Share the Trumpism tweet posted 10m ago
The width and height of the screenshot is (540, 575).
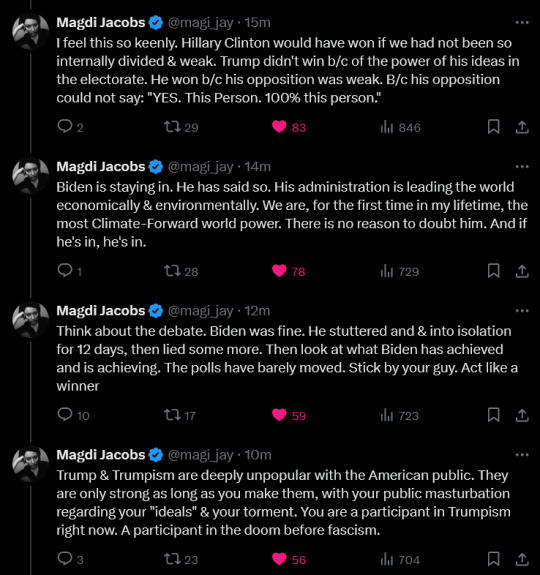(x=522, y=559)
